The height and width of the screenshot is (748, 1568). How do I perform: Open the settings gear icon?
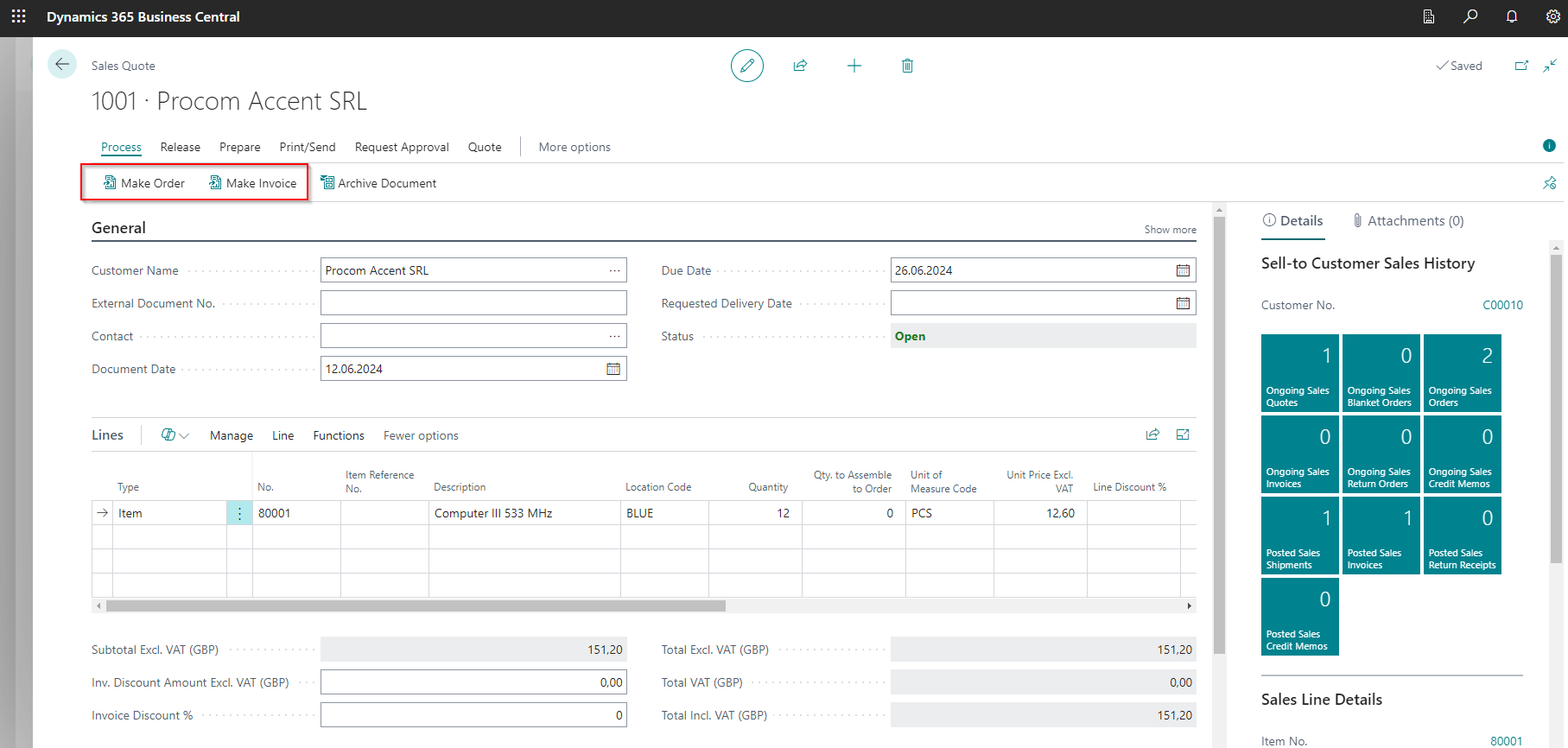1552,16
